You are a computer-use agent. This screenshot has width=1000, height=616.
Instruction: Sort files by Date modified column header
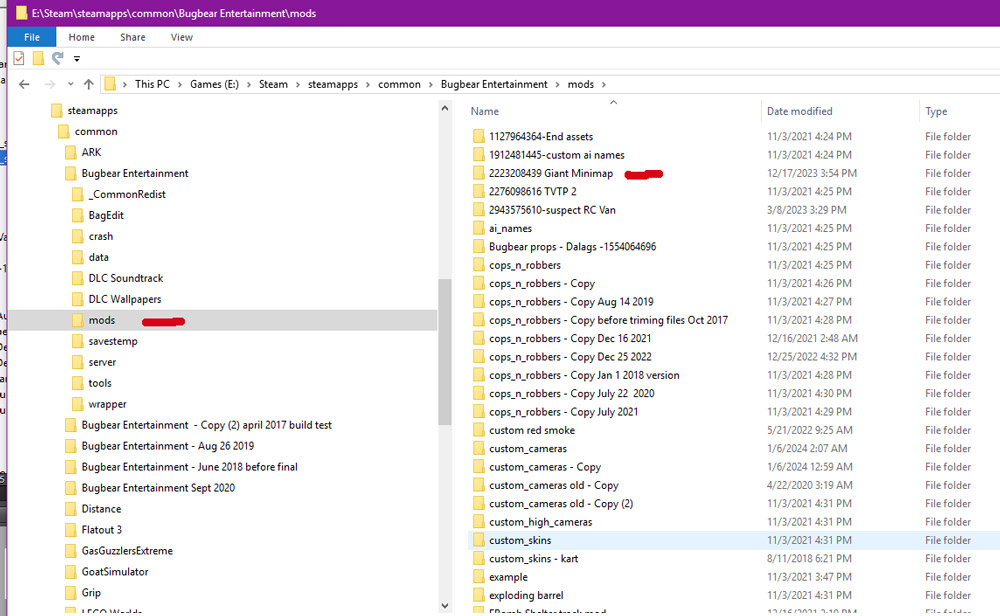tap(800, 111)
